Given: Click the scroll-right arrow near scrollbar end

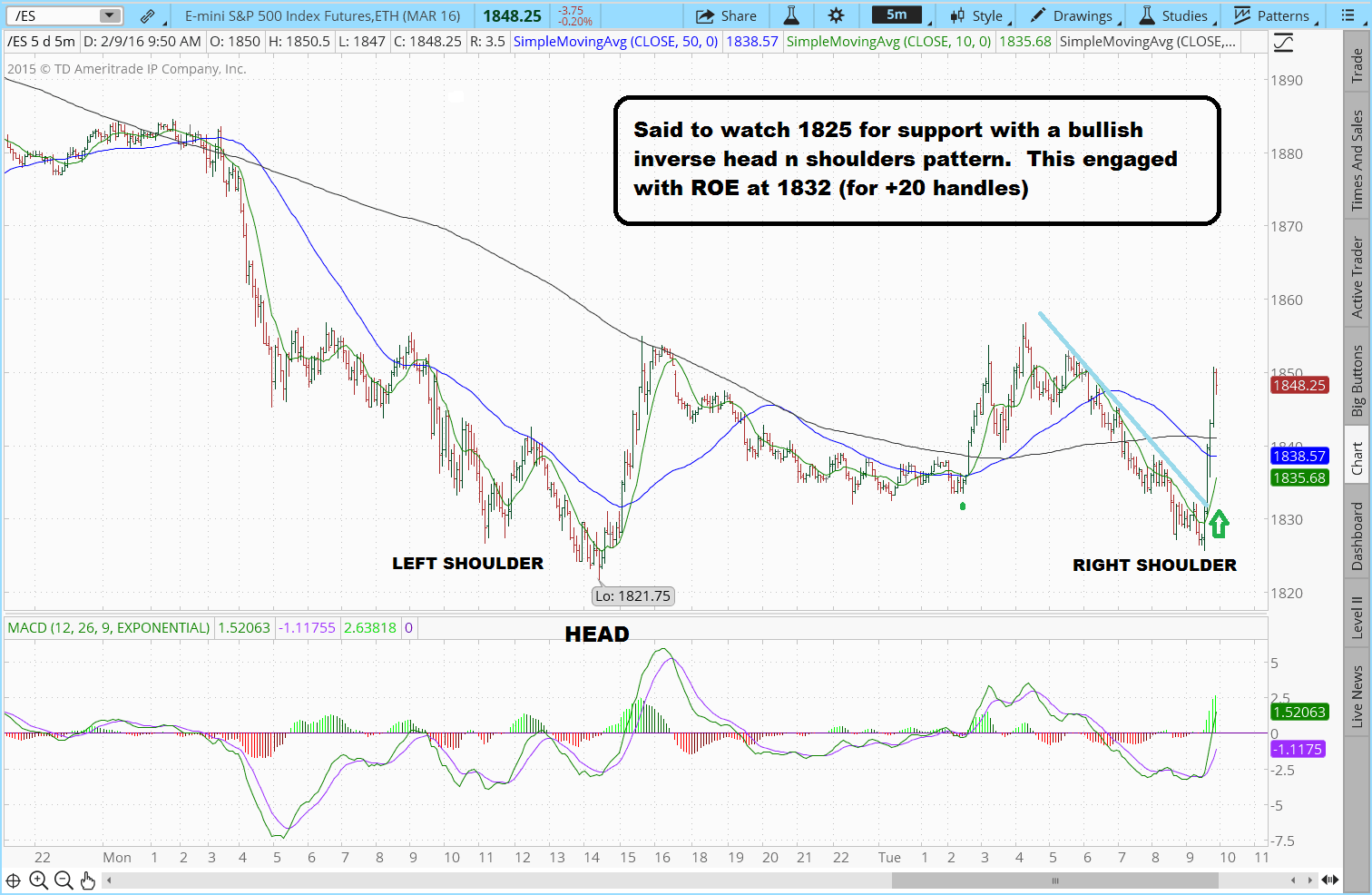Looking at the screenshot, I should click(x=1309, y=880).
